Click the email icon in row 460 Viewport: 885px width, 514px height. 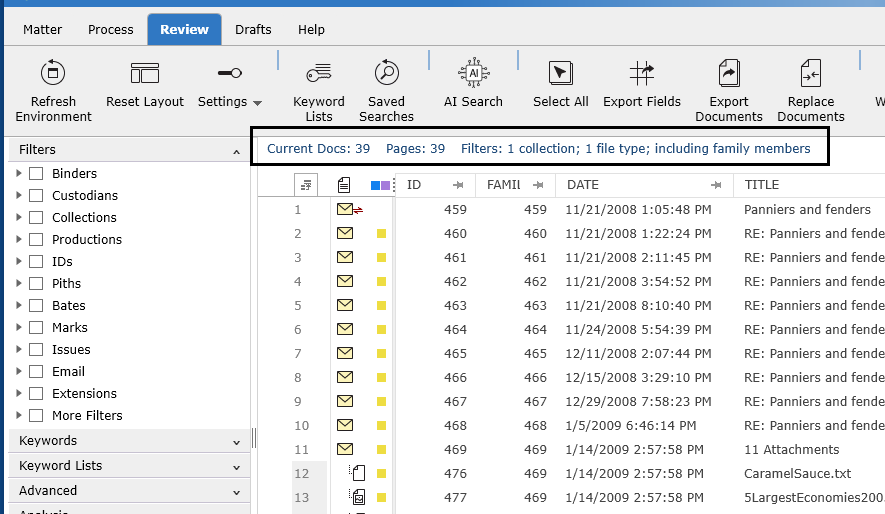[345, 233]
